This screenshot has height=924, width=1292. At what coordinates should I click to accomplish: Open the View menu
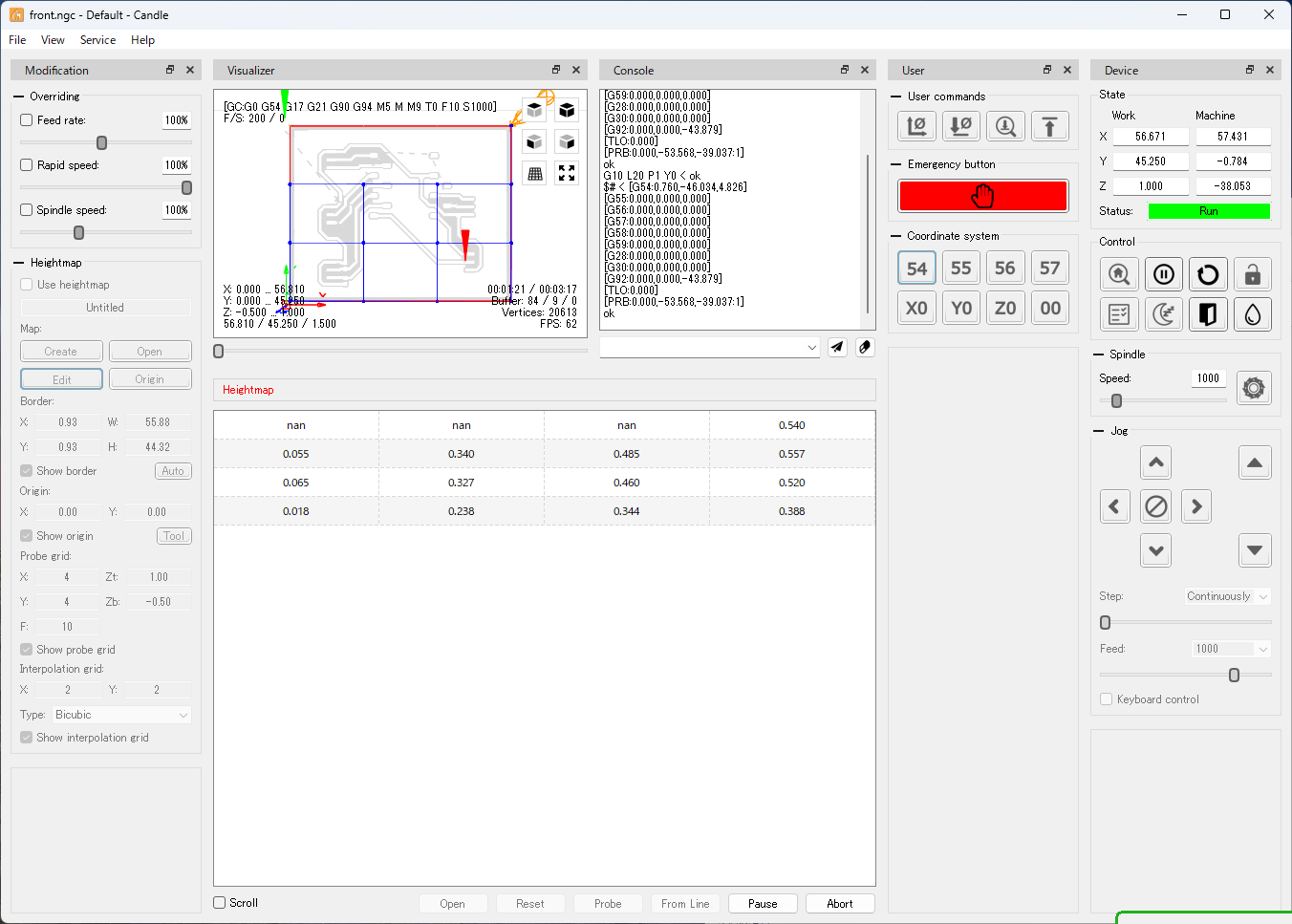coord(53,40)
